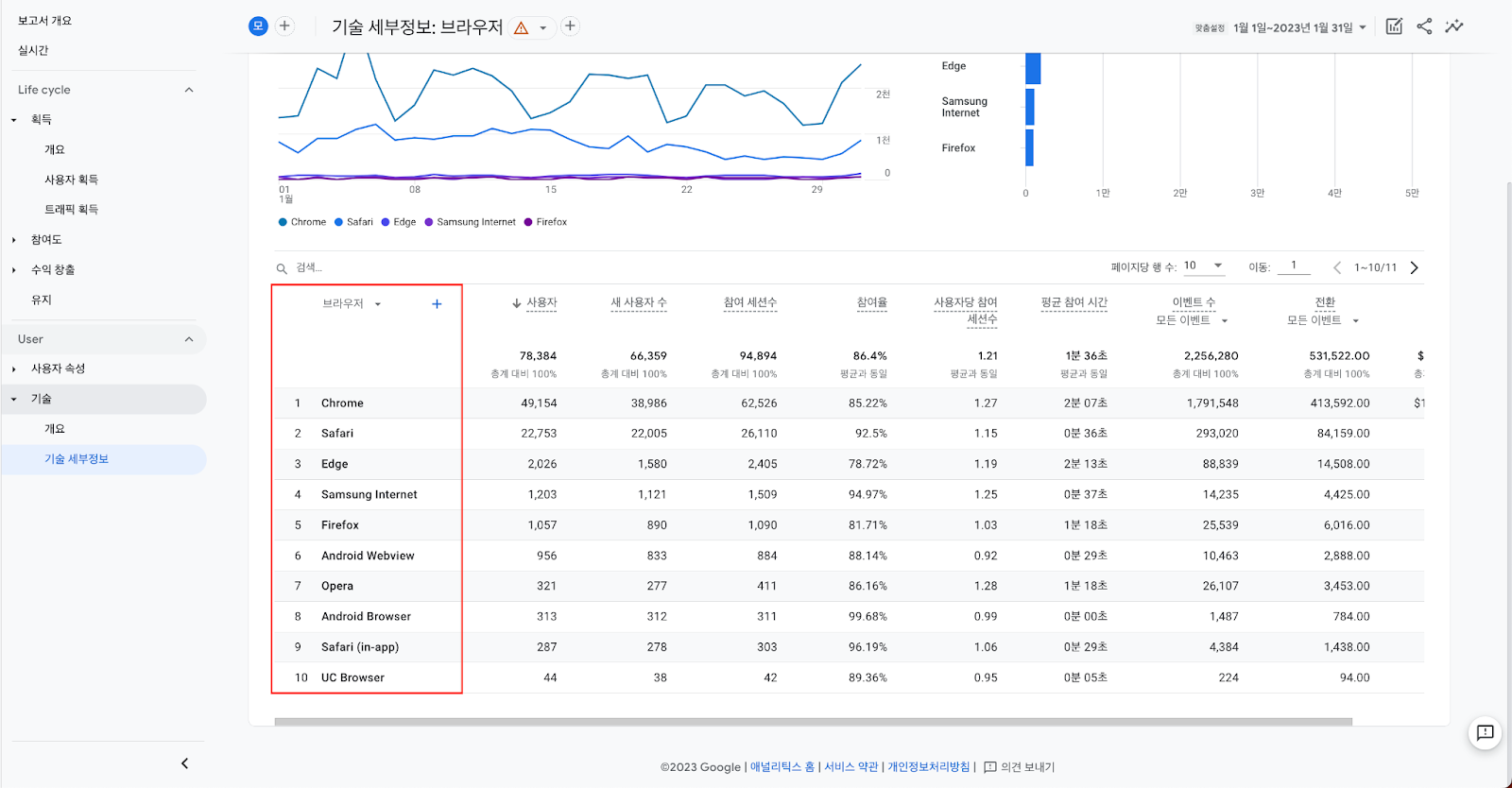This screenshot has height=788, width=1512.
Task: Collapse the Life cycle section
Action: click(x=189, y=90)
